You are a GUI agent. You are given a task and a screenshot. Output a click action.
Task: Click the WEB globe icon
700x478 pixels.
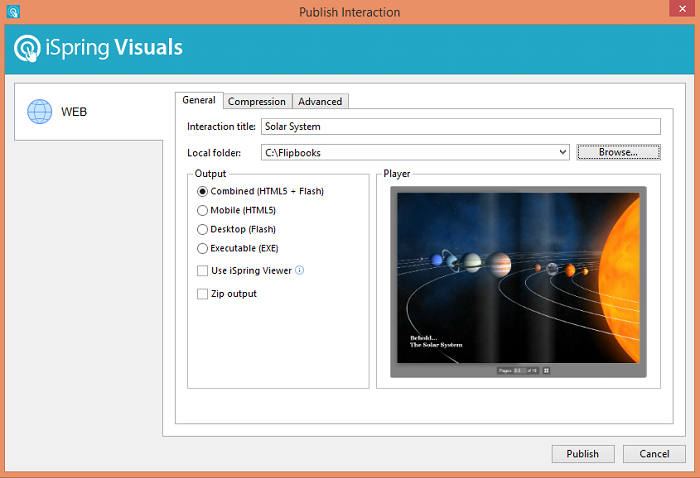point(40,112)
